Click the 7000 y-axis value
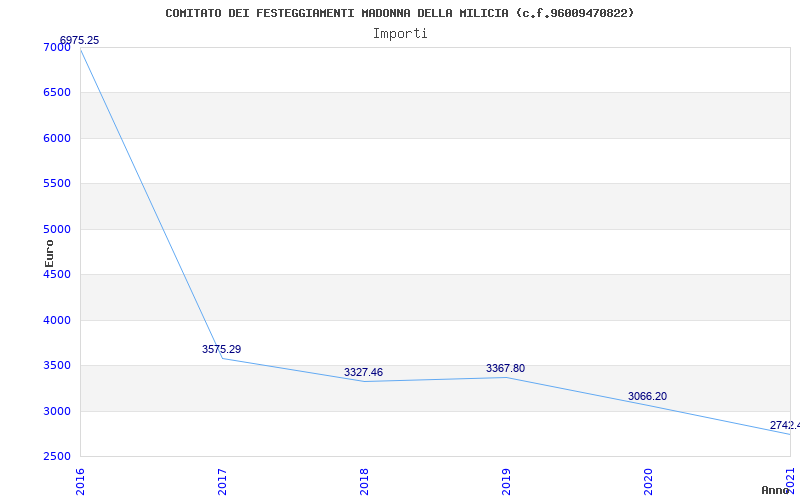Viewport: 800px width, 500px height. point(57,47)
